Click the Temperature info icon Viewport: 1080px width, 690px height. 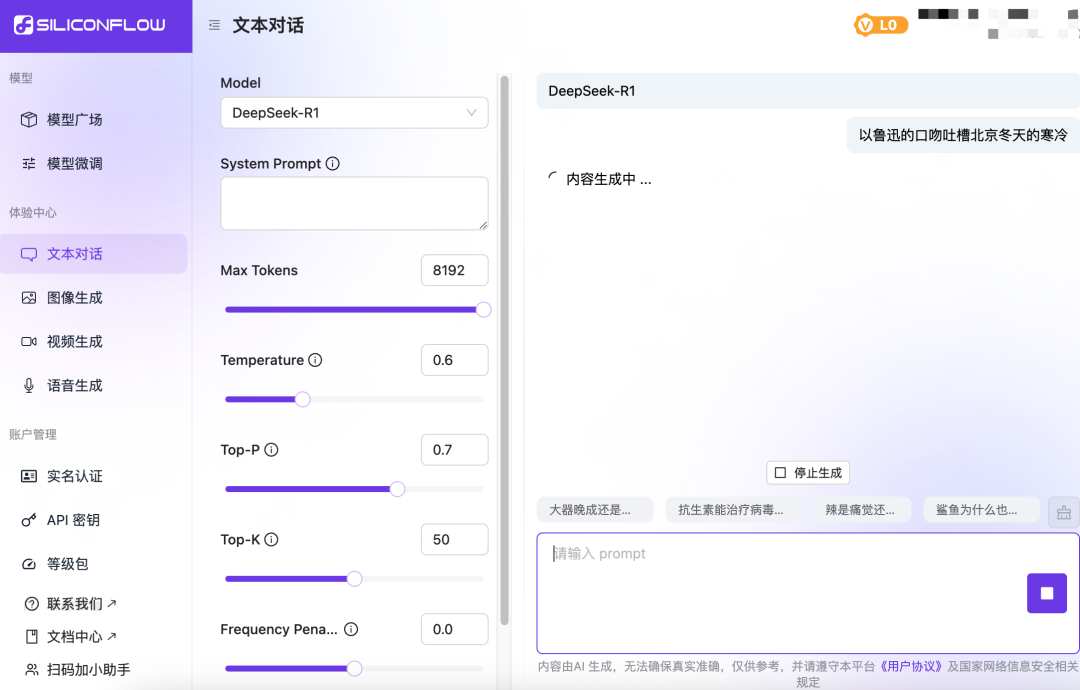315,360
